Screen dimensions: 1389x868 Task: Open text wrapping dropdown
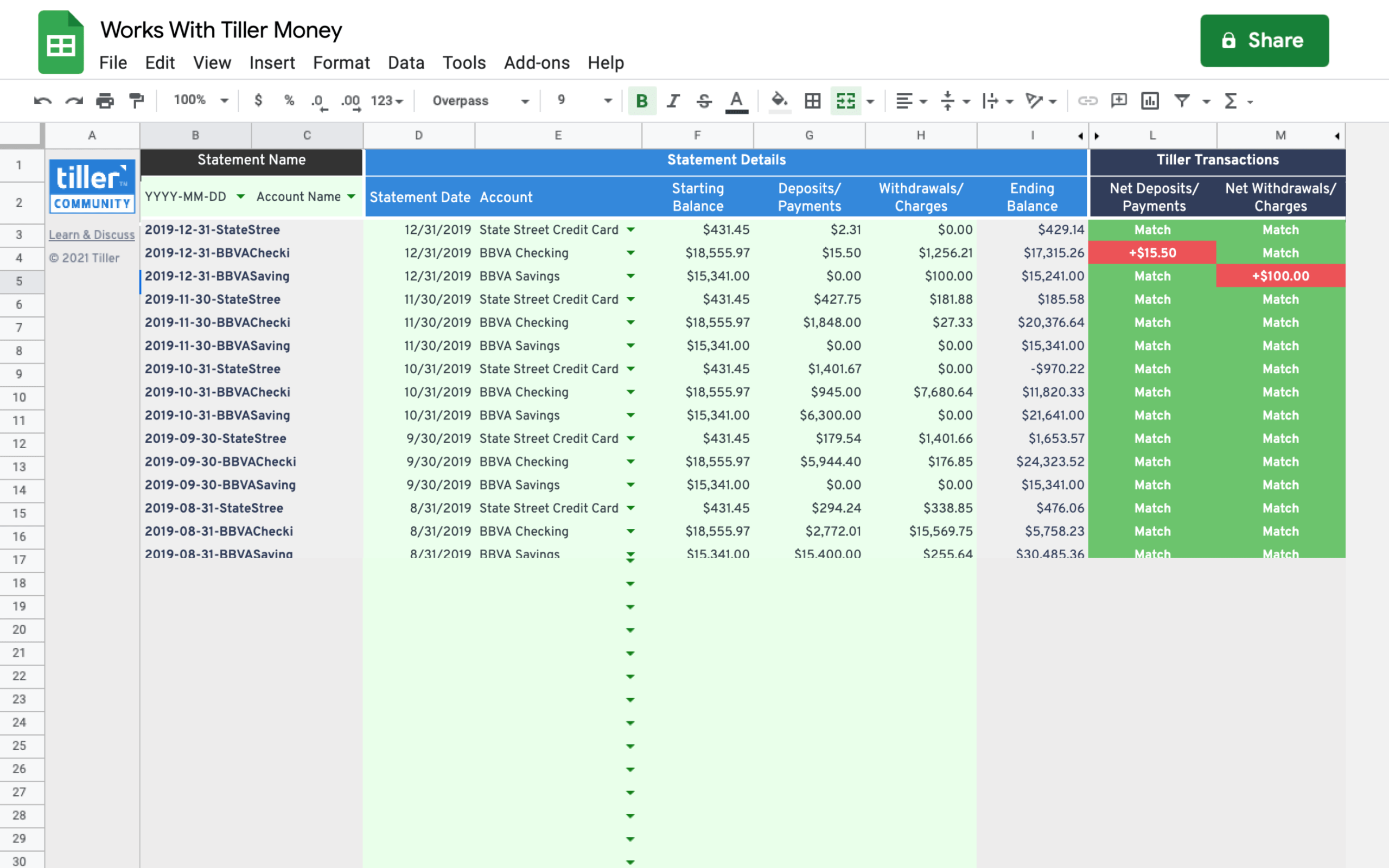(998, 101)
